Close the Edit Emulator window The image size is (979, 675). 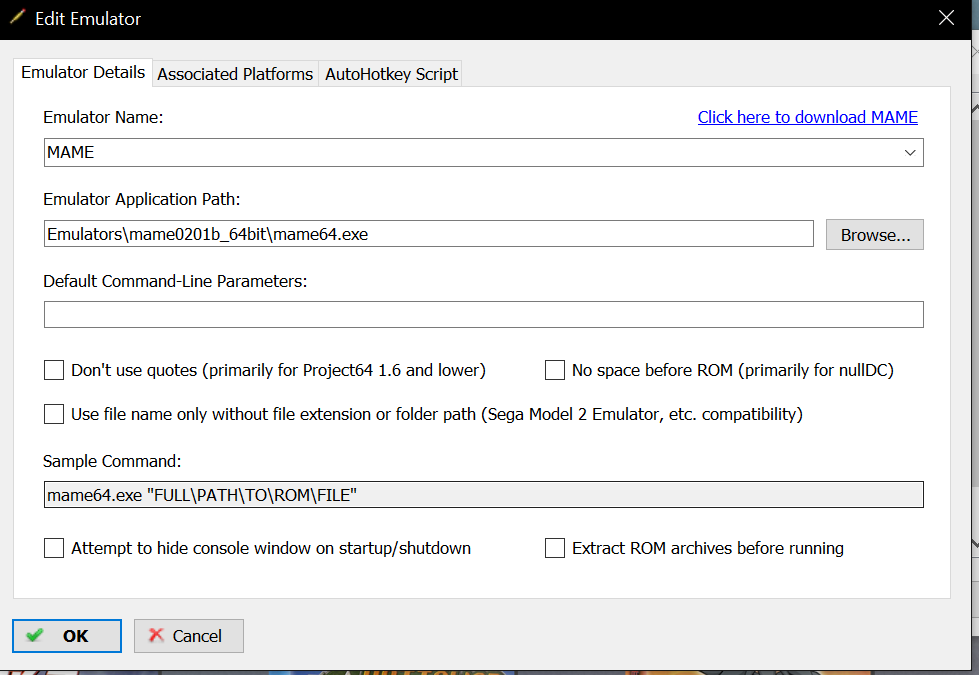tap(946, 18)
